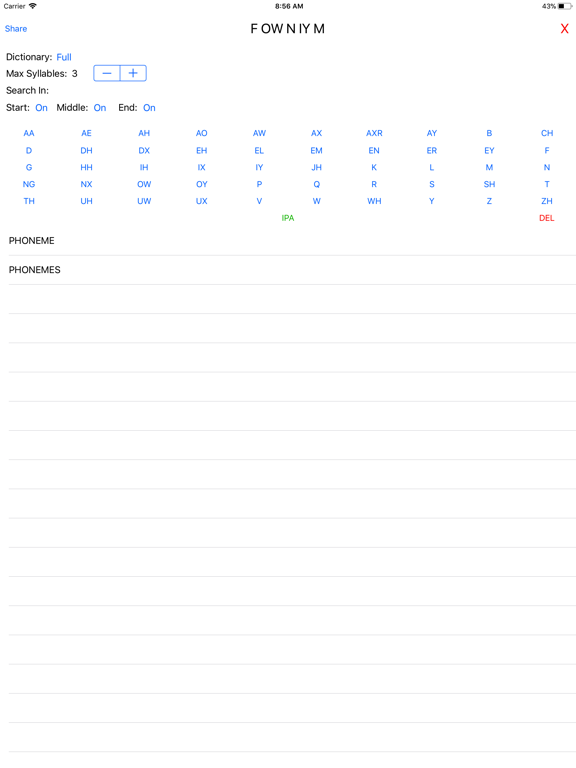This screenshot has height=768, width=576.
Task: Add the F phoneme
Action: (547, 150)
